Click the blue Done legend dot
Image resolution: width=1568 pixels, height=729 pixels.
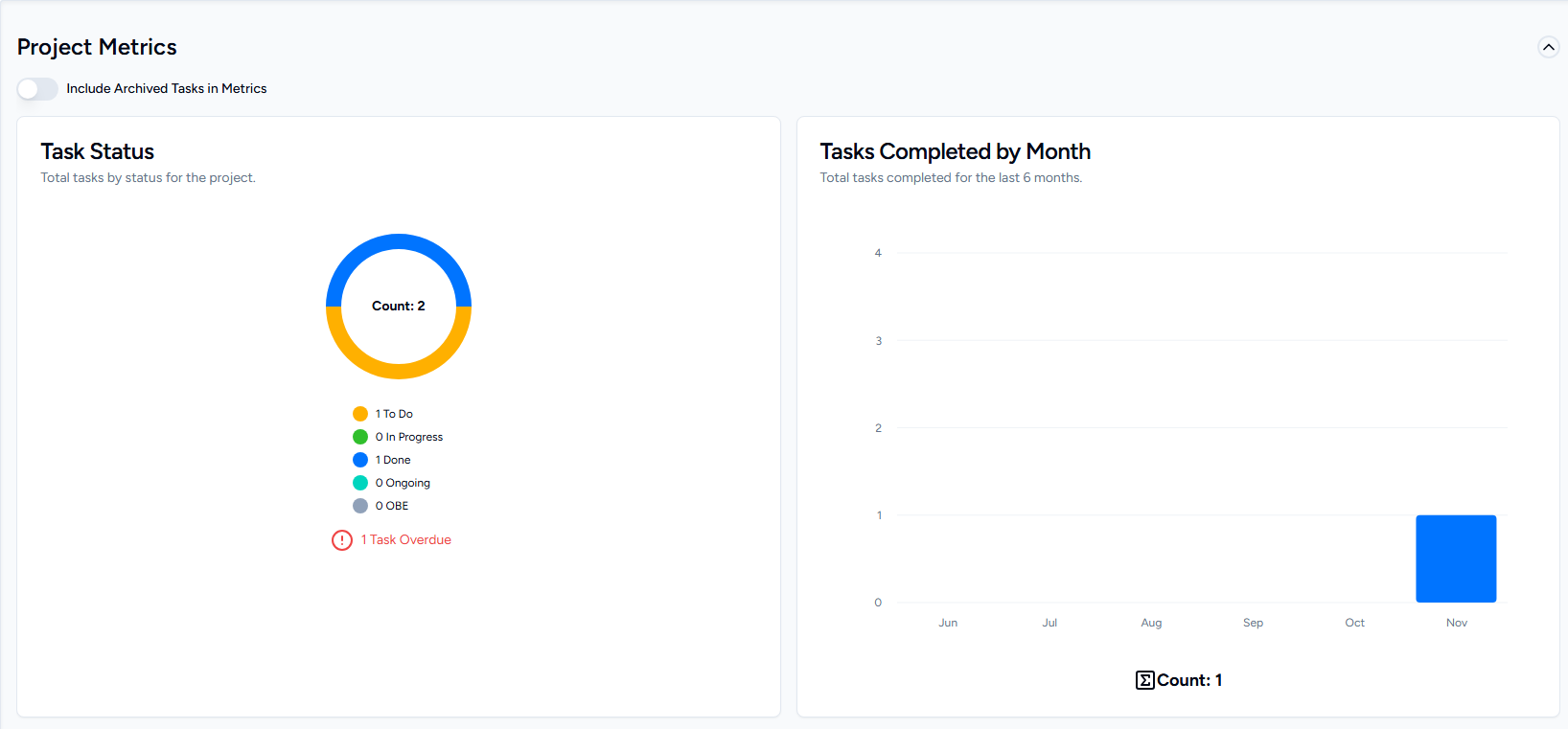[x=360, y=460]
